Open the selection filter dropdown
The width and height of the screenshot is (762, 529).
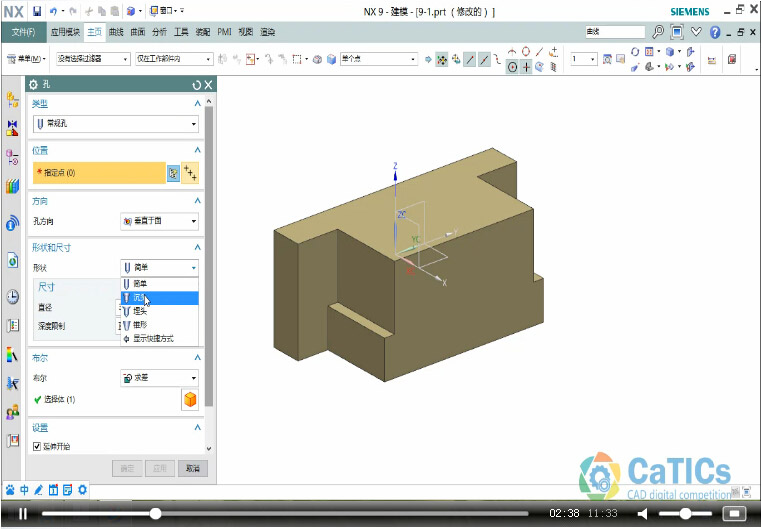[x=93, y=59]
